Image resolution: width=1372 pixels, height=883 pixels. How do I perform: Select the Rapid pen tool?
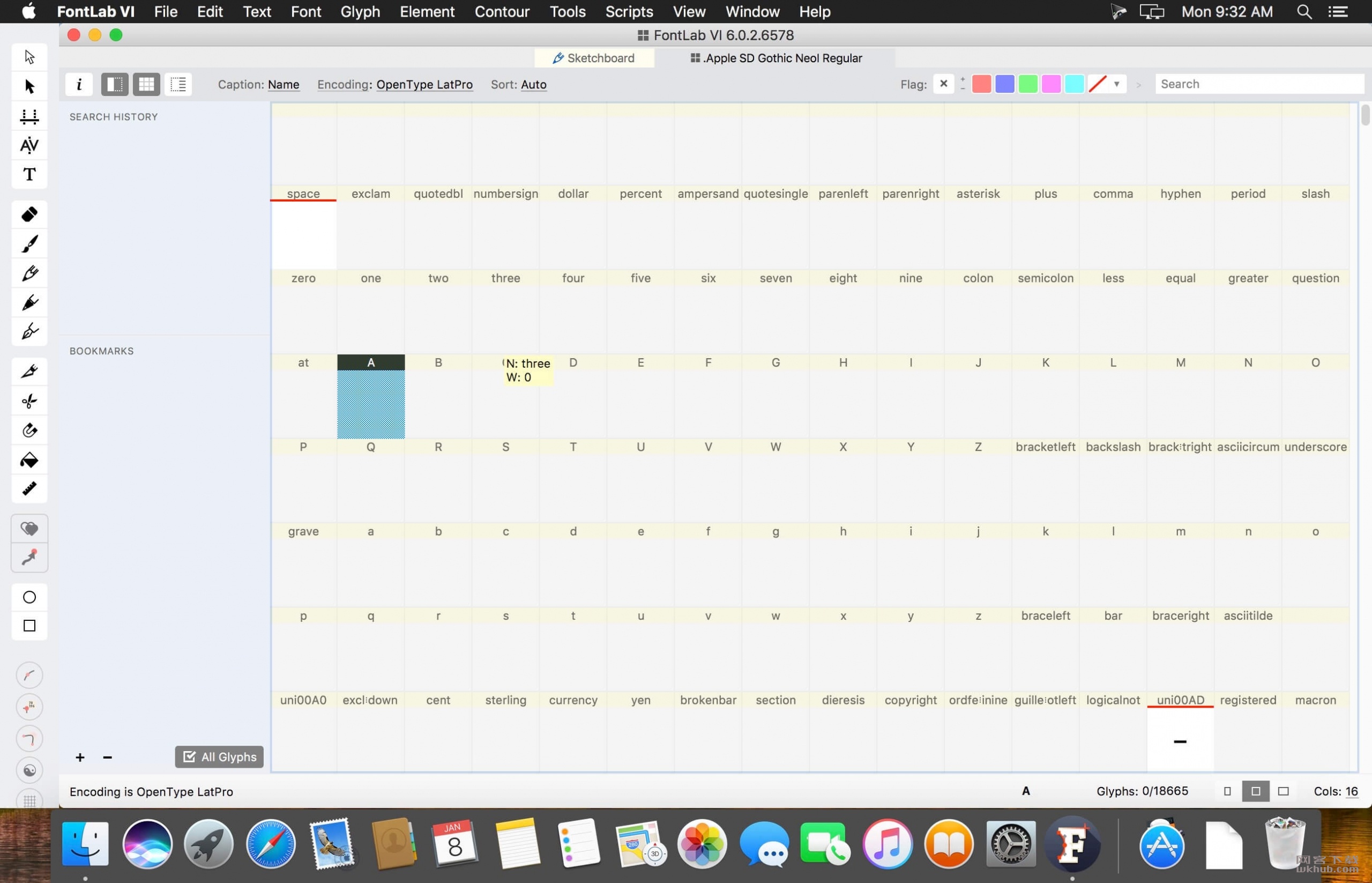tap(29, 331)
